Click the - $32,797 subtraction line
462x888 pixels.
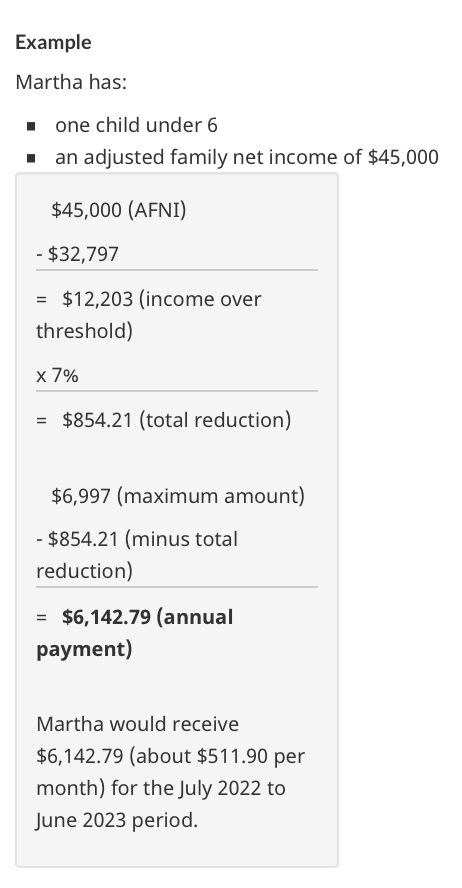(x=78, y=254)
